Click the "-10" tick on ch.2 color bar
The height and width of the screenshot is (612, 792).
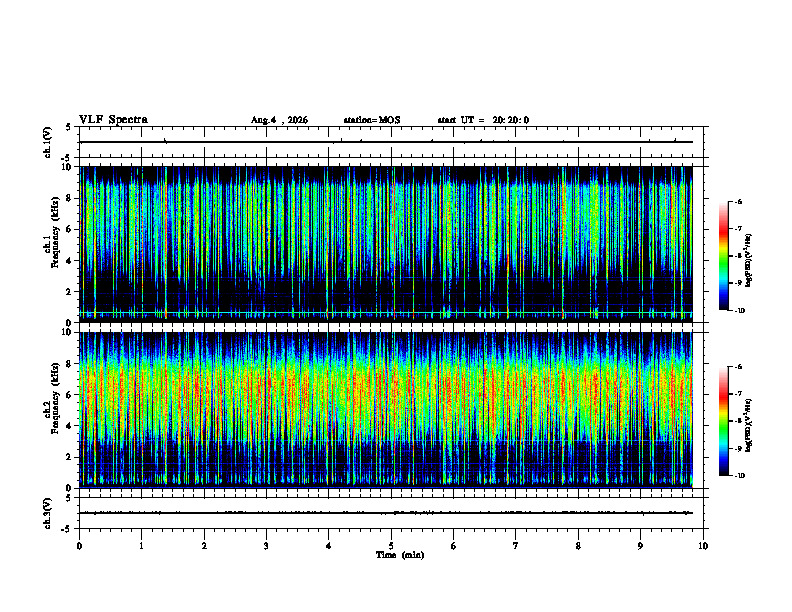tap(739, 476)
